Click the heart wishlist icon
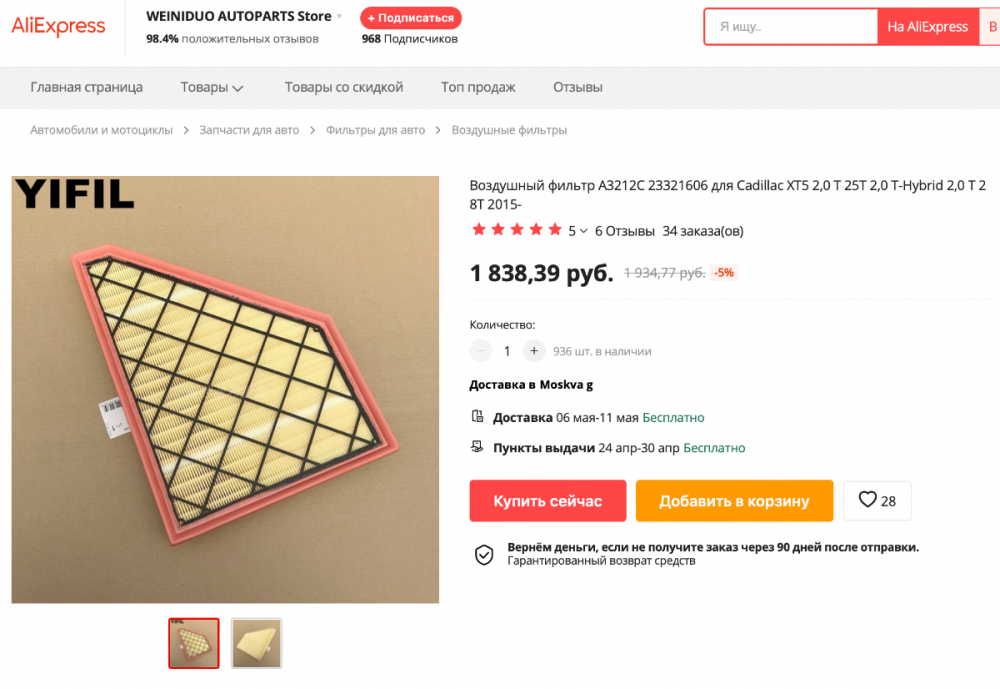Image resolution: width=1000 pixels, height=689 pixels. tap(867, 500)
